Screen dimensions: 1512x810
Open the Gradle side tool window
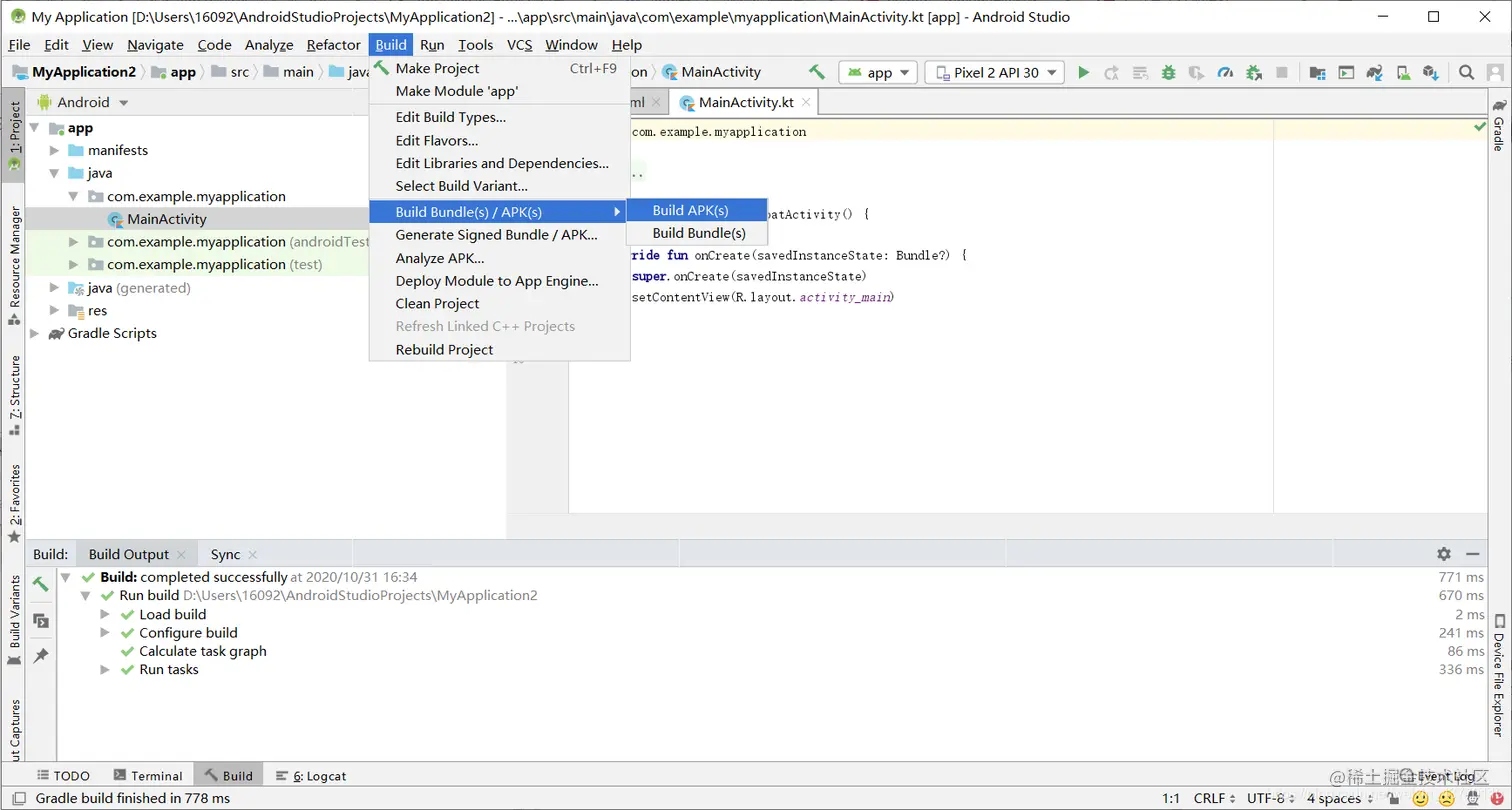[x=1498, y=125]
